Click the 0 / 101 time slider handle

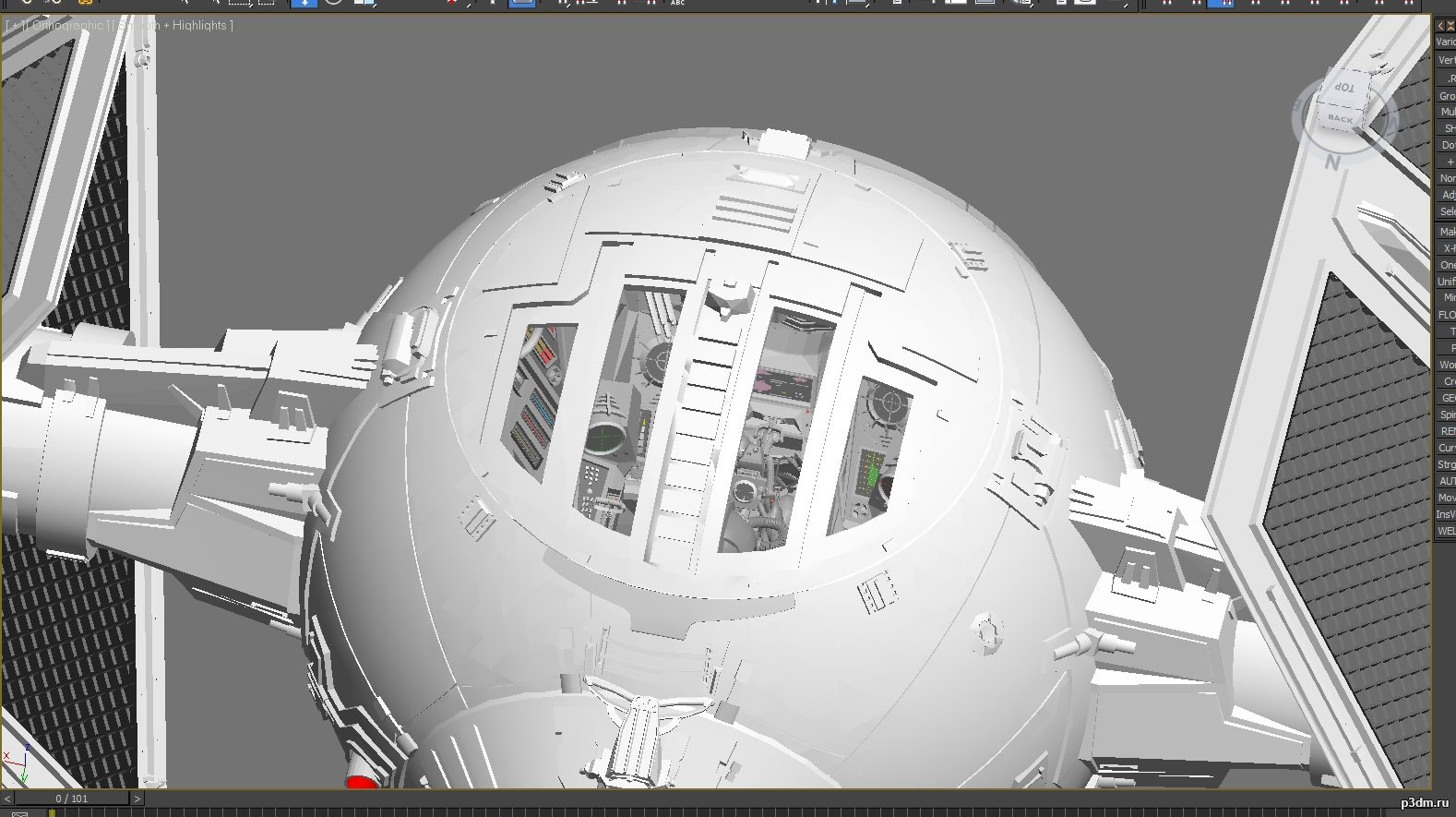72,799
